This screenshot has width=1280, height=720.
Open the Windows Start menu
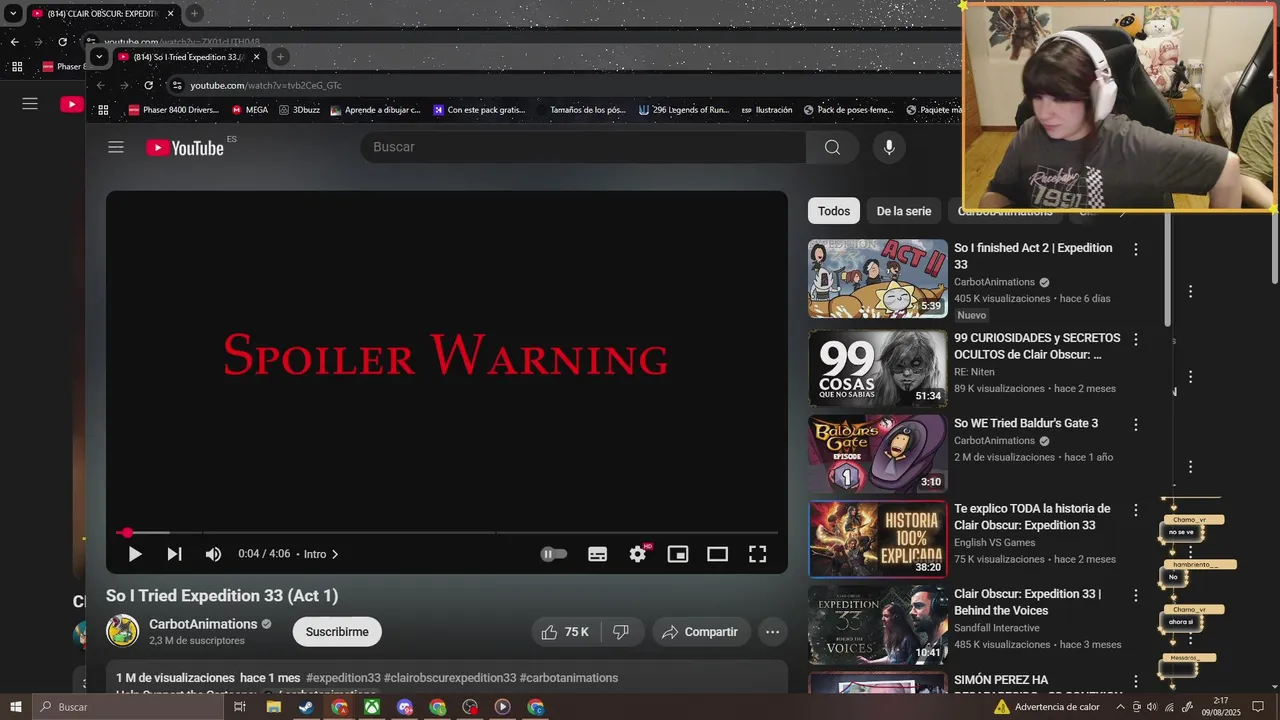click(x=16, y=707)
